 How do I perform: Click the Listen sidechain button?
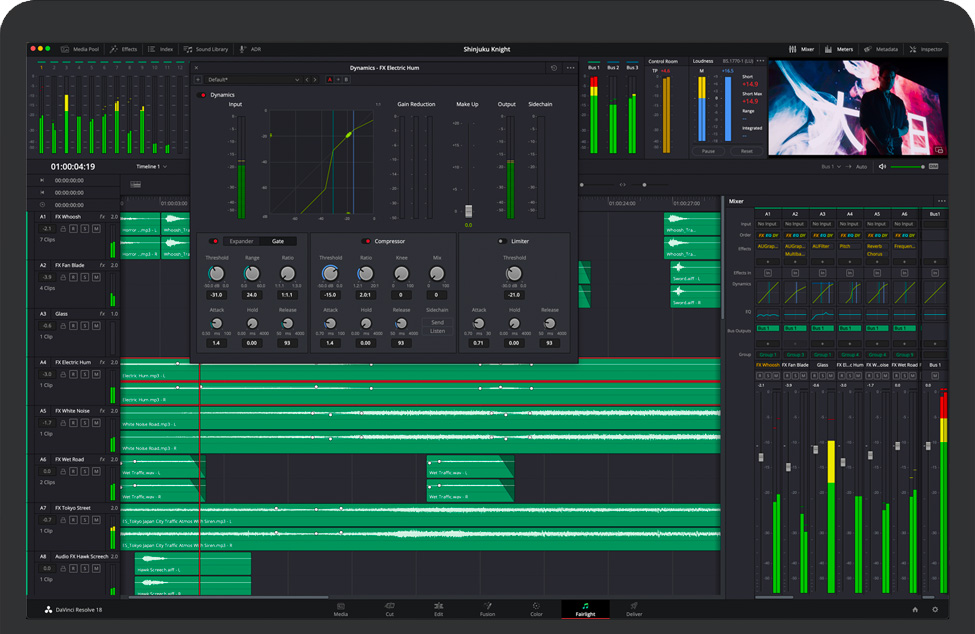pos(437,330)
